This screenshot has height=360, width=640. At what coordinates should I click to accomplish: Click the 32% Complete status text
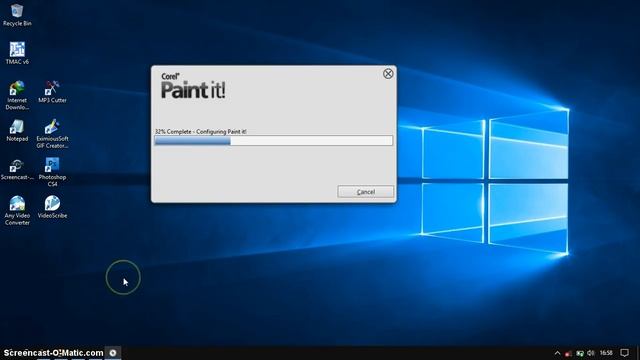click(200, 131)
